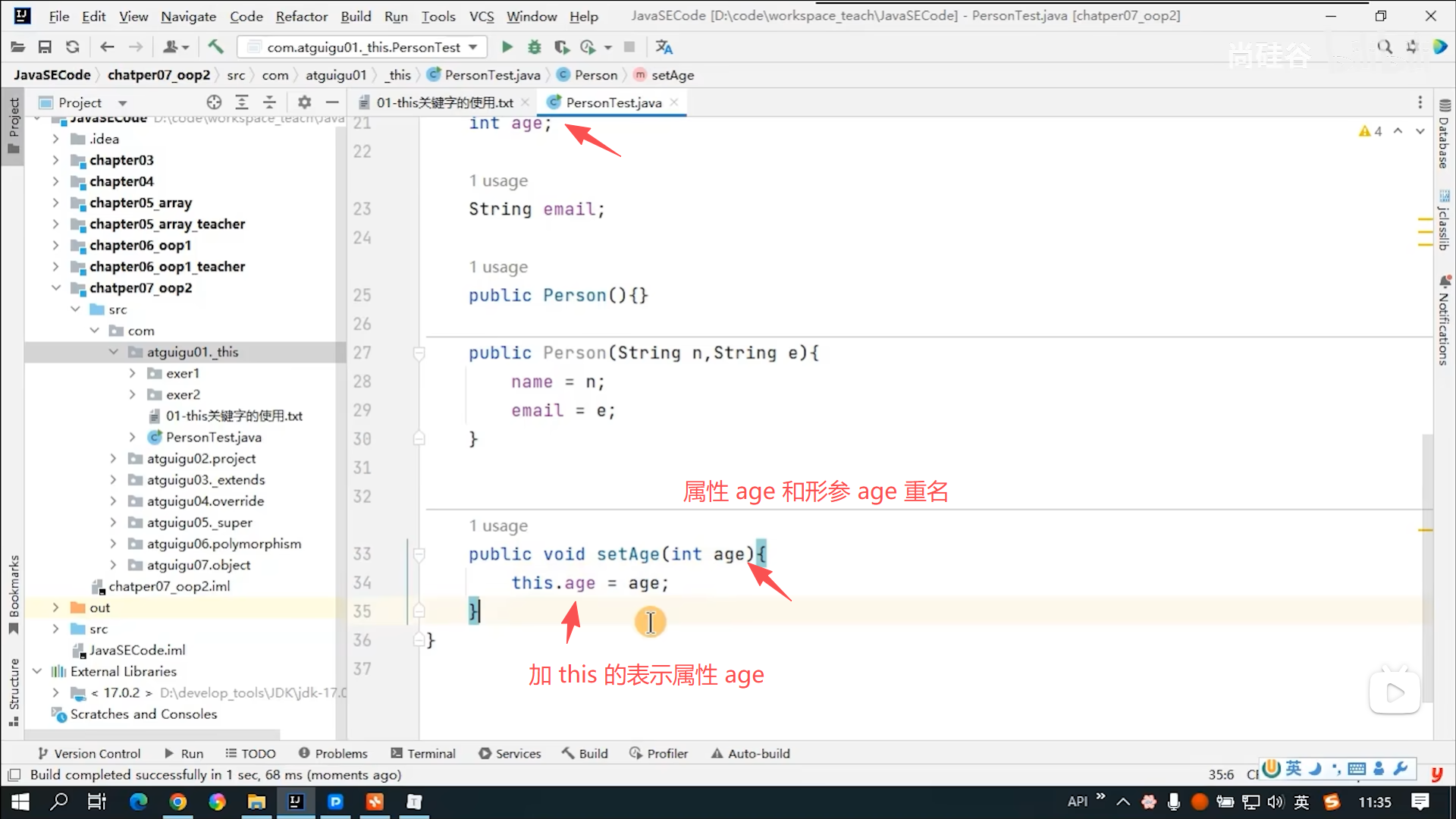The width and height of the screenshot is (1456, 819).
Task: Collapse all in Project panel
Action: click(269, 102)
